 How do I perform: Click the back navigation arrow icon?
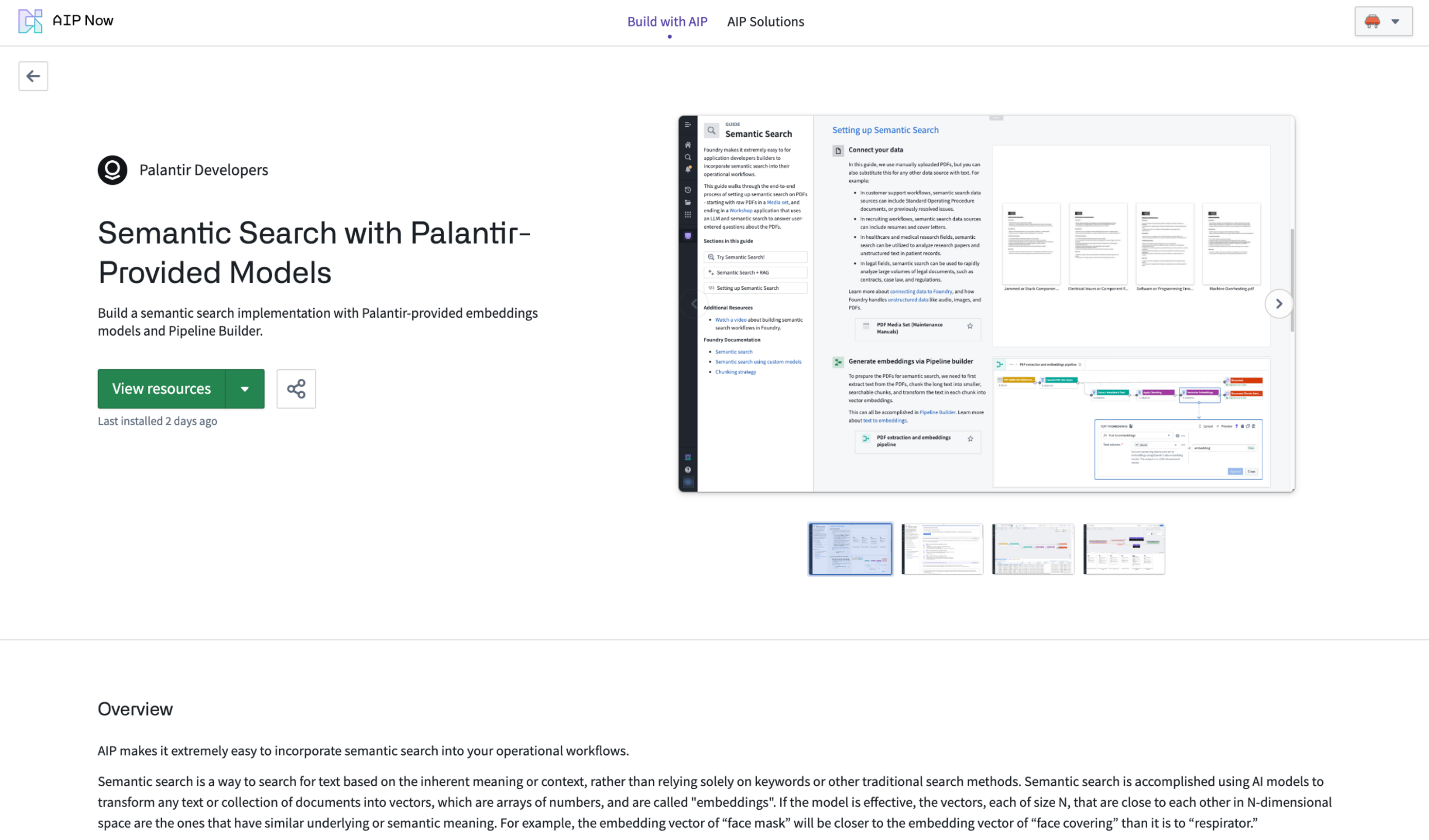[x=33, y=75]
